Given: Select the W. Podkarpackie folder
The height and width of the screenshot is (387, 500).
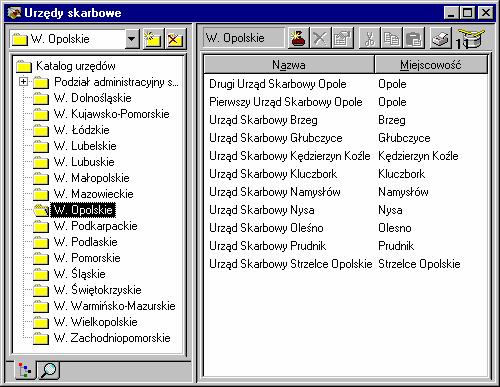Looking at the screenshot, I should [85, 226].
